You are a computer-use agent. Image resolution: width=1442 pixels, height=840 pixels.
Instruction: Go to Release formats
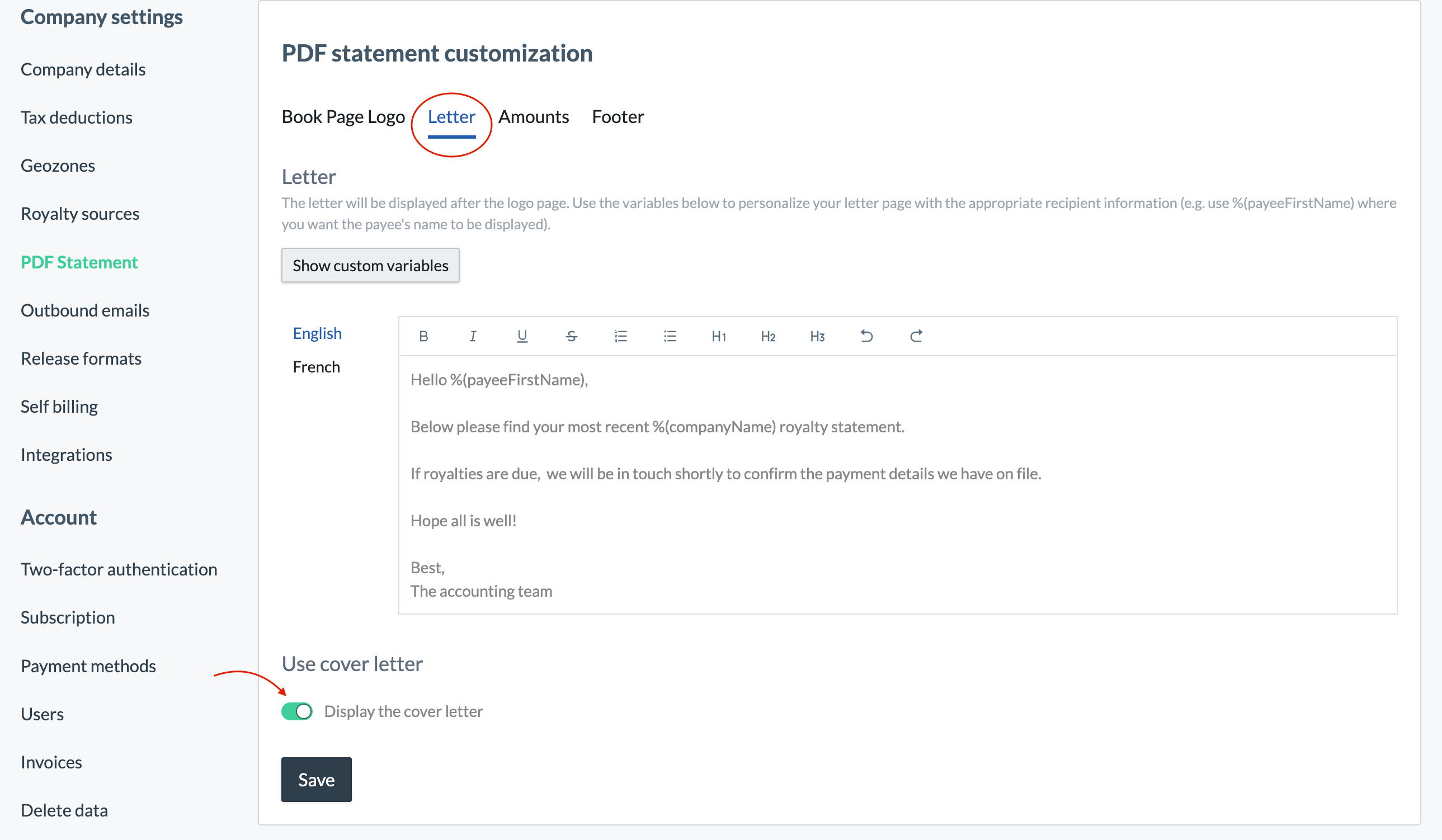pyautogui.click(x=81, y=358)
